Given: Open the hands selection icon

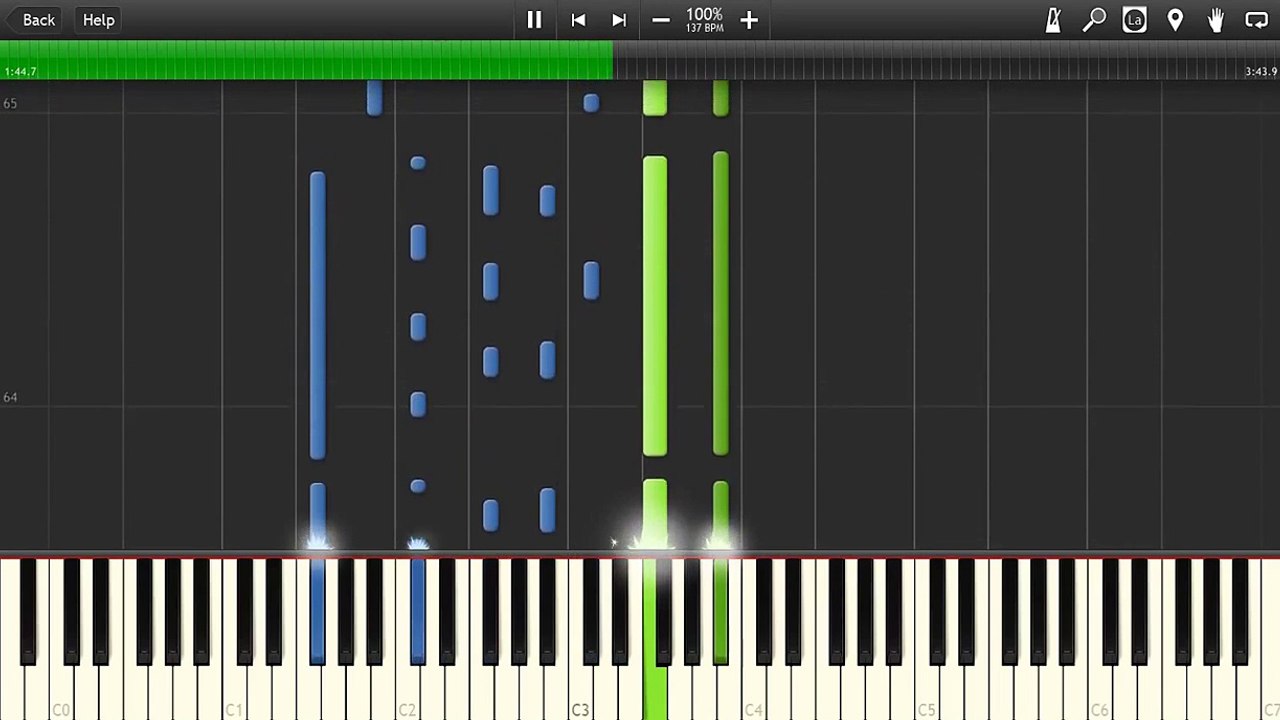Looking at the screenshot, I should tap(1216, 20).
